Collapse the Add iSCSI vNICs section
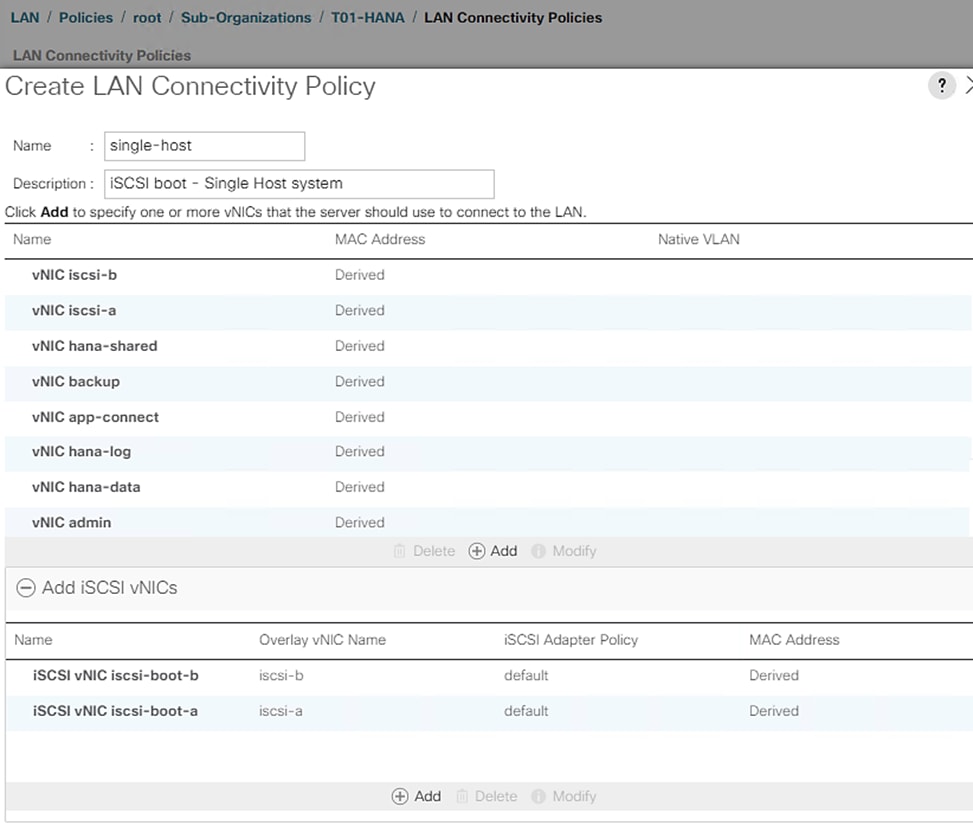Image resolution: width=973 pixels, height=826 pixels. (x=26, y=588)
